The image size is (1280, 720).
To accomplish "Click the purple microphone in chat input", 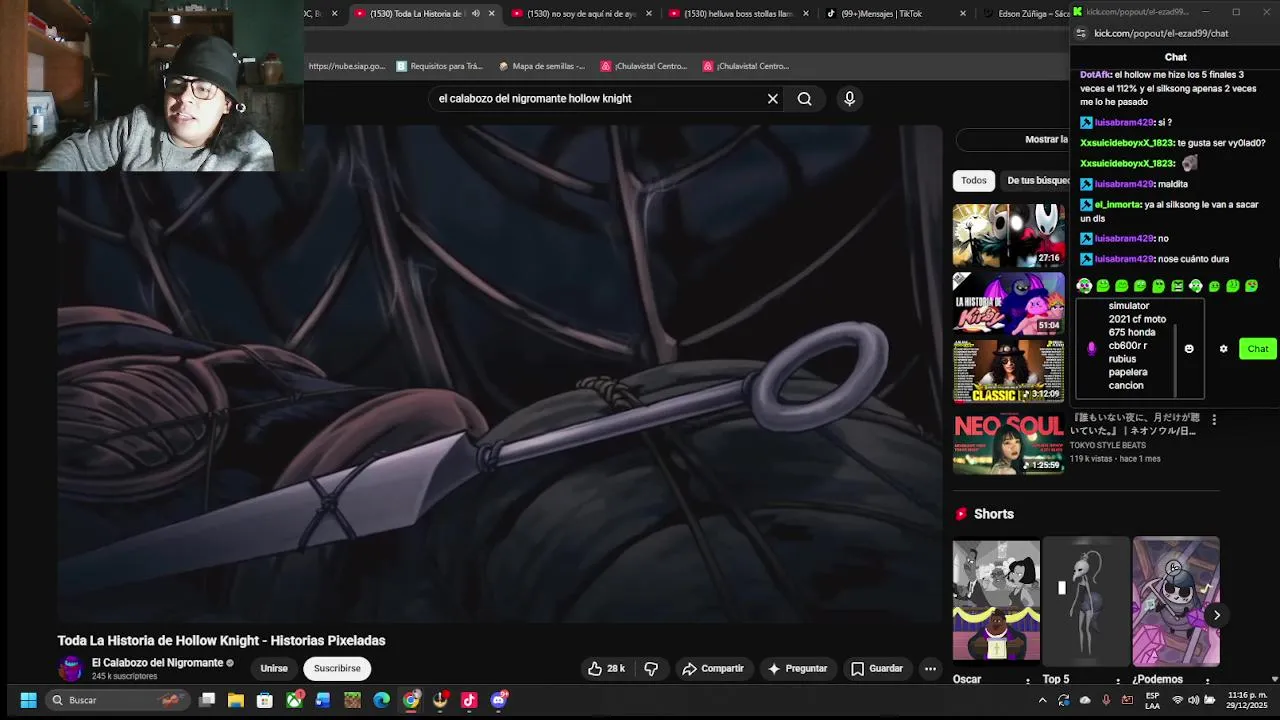I will click(1091, 349).
